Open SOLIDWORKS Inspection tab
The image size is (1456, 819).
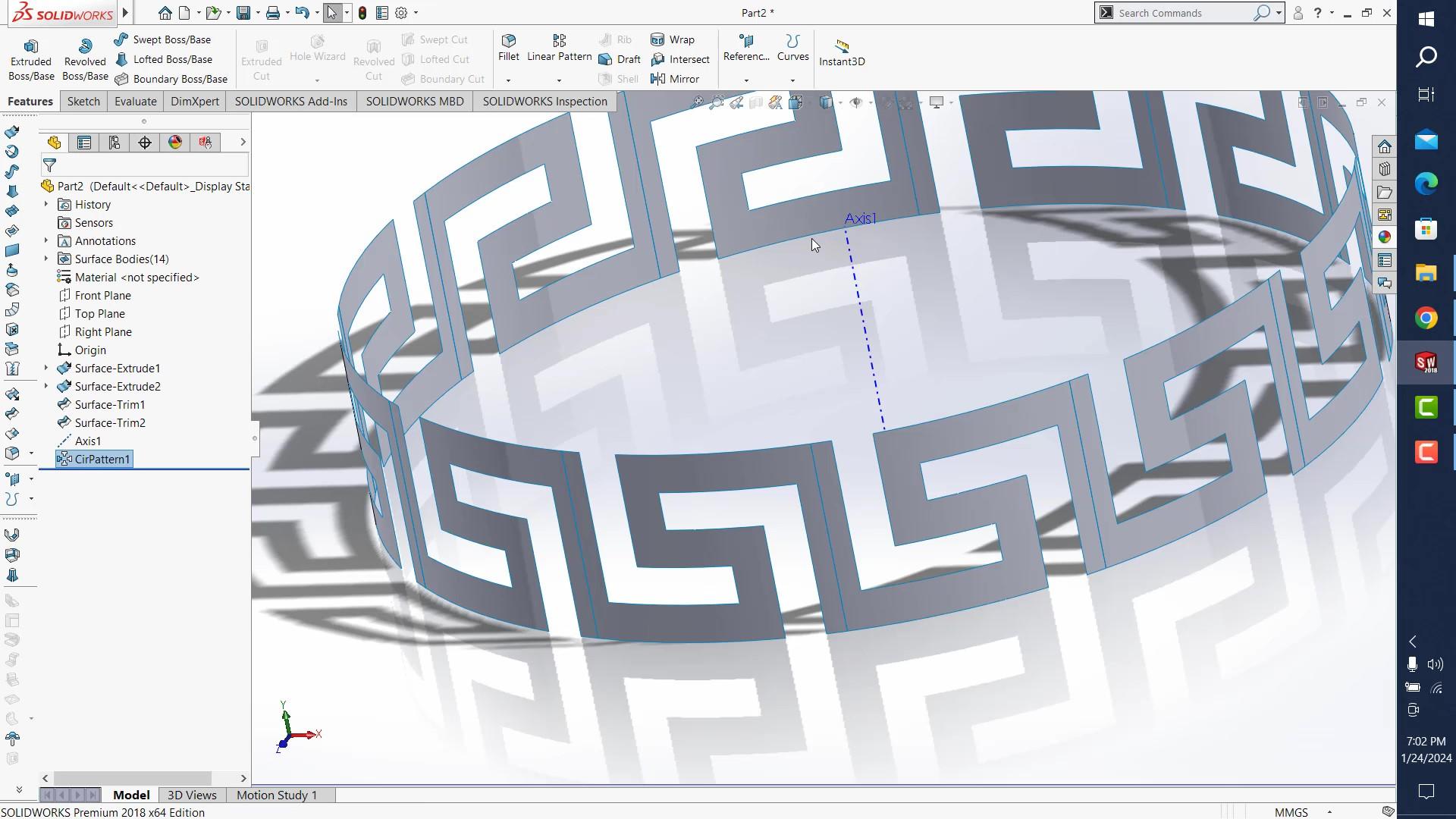pos(545,102)
